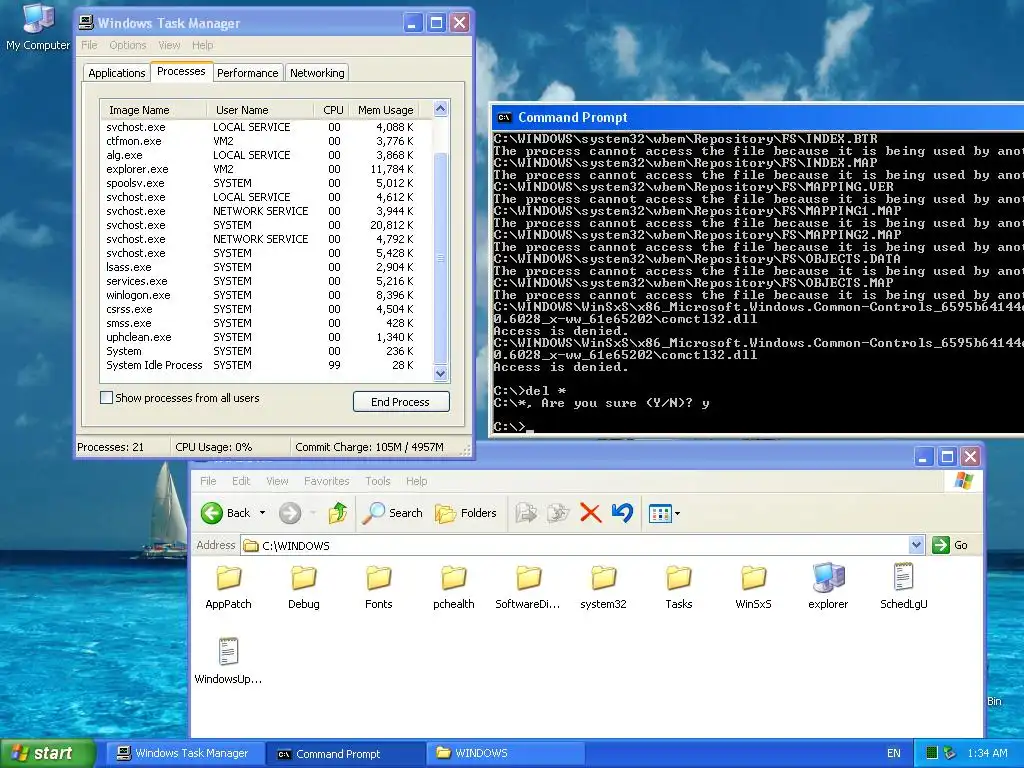
Task: Open the Start menu
Action: (x=47, y=753)
